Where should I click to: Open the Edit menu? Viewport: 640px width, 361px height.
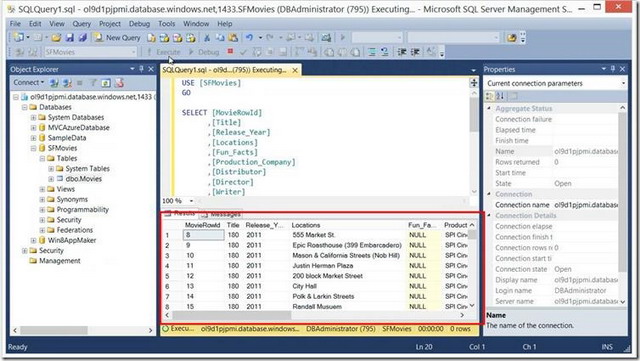coord(35,24)
